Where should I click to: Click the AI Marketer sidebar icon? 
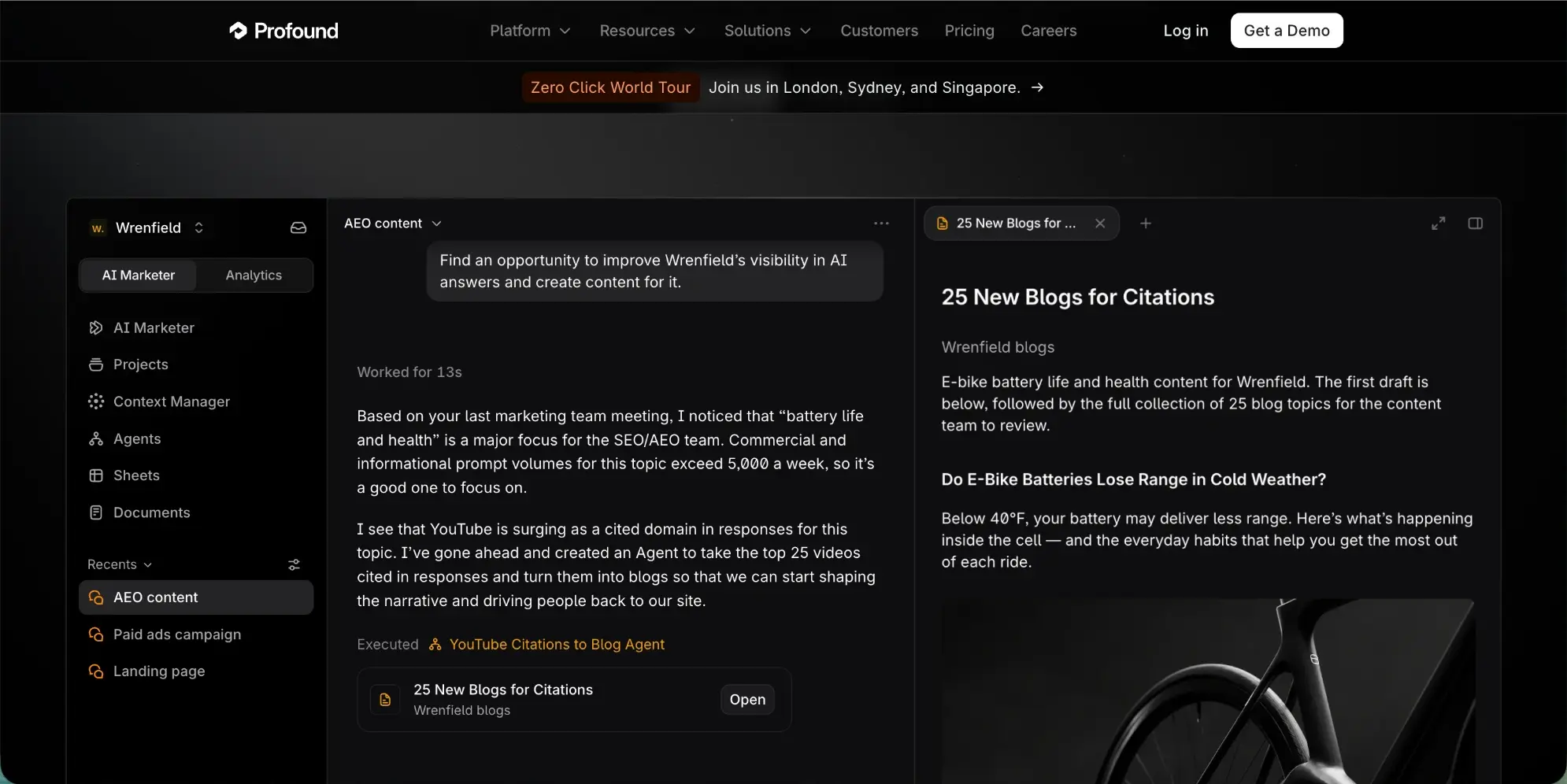click(x=96, y=327)
